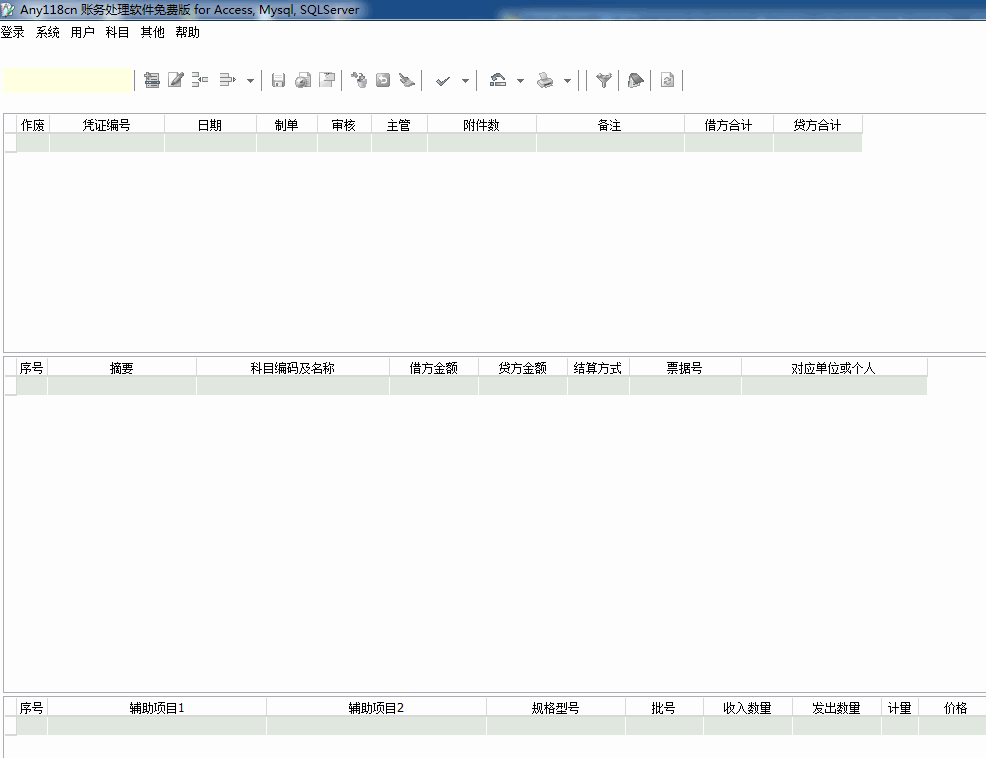Open dropdown arrow beside checkmark icon

[465, 81]
